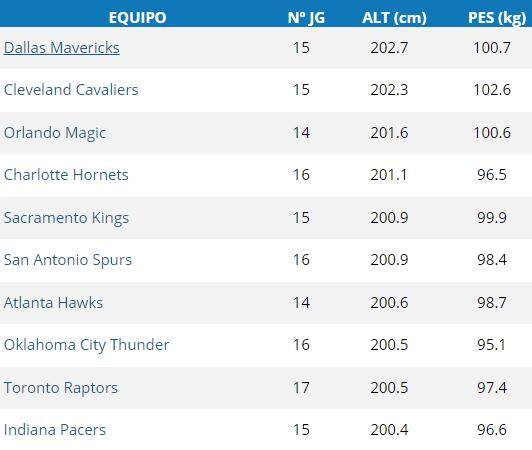Open the Orlando Magic team link
532x450 pixels.
click(x=55, y=133)
